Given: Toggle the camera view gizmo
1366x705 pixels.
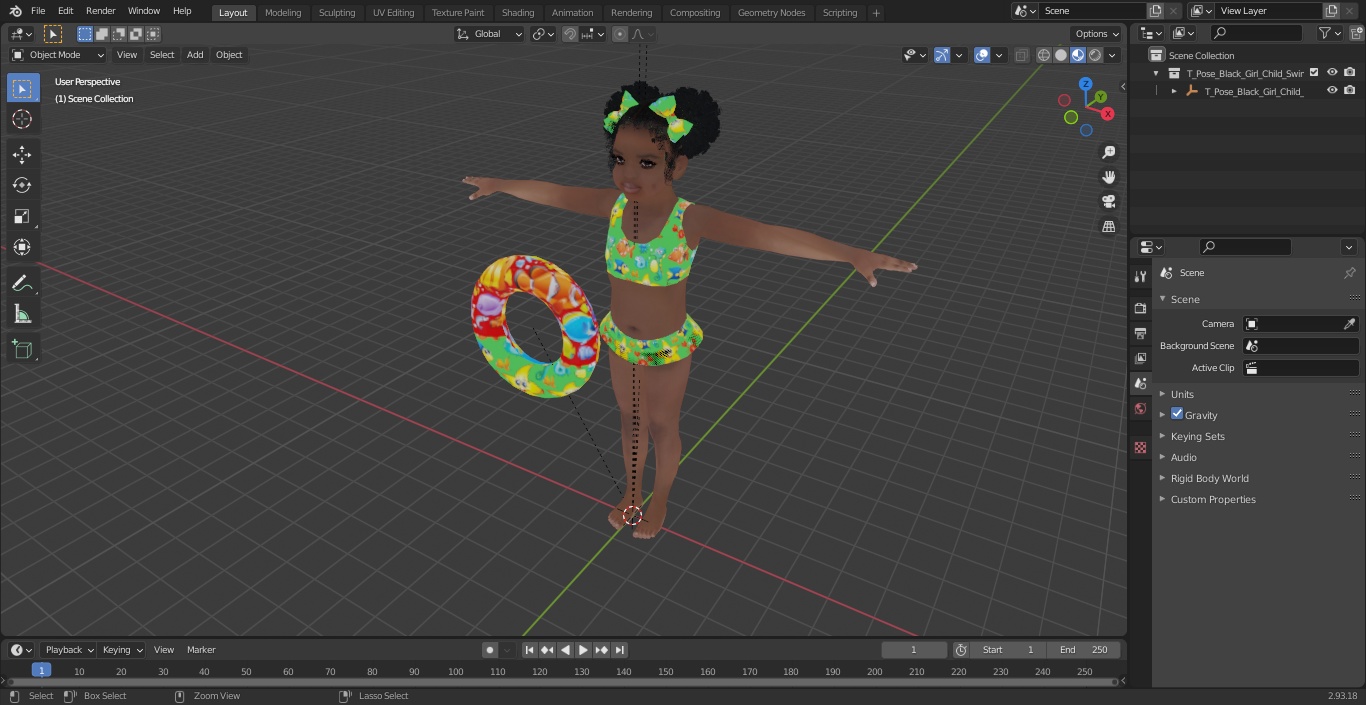Looking at the screenshot, I should coord(1108,201).
